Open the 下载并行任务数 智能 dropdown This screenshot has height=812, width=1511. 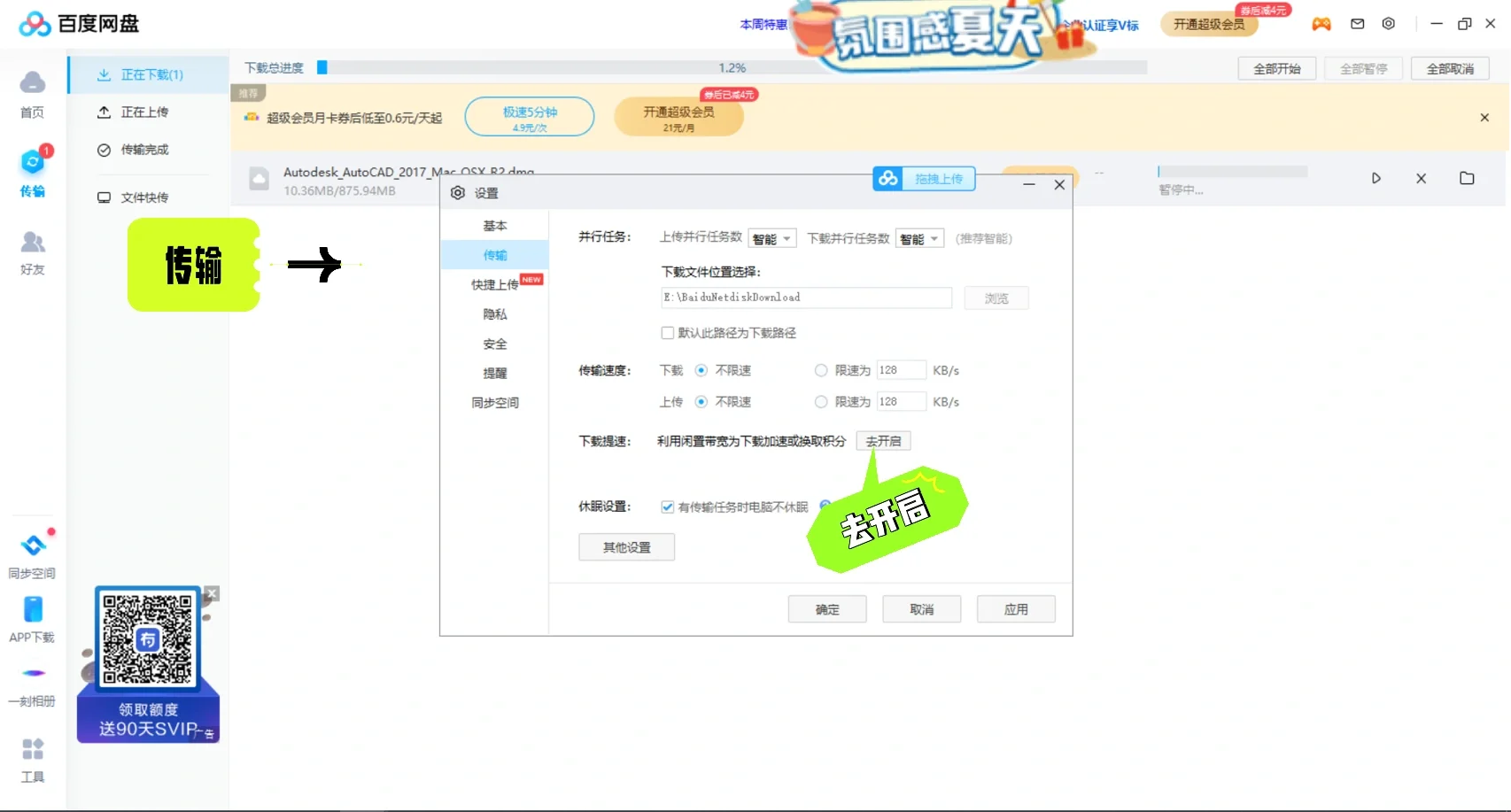point(918,238)
